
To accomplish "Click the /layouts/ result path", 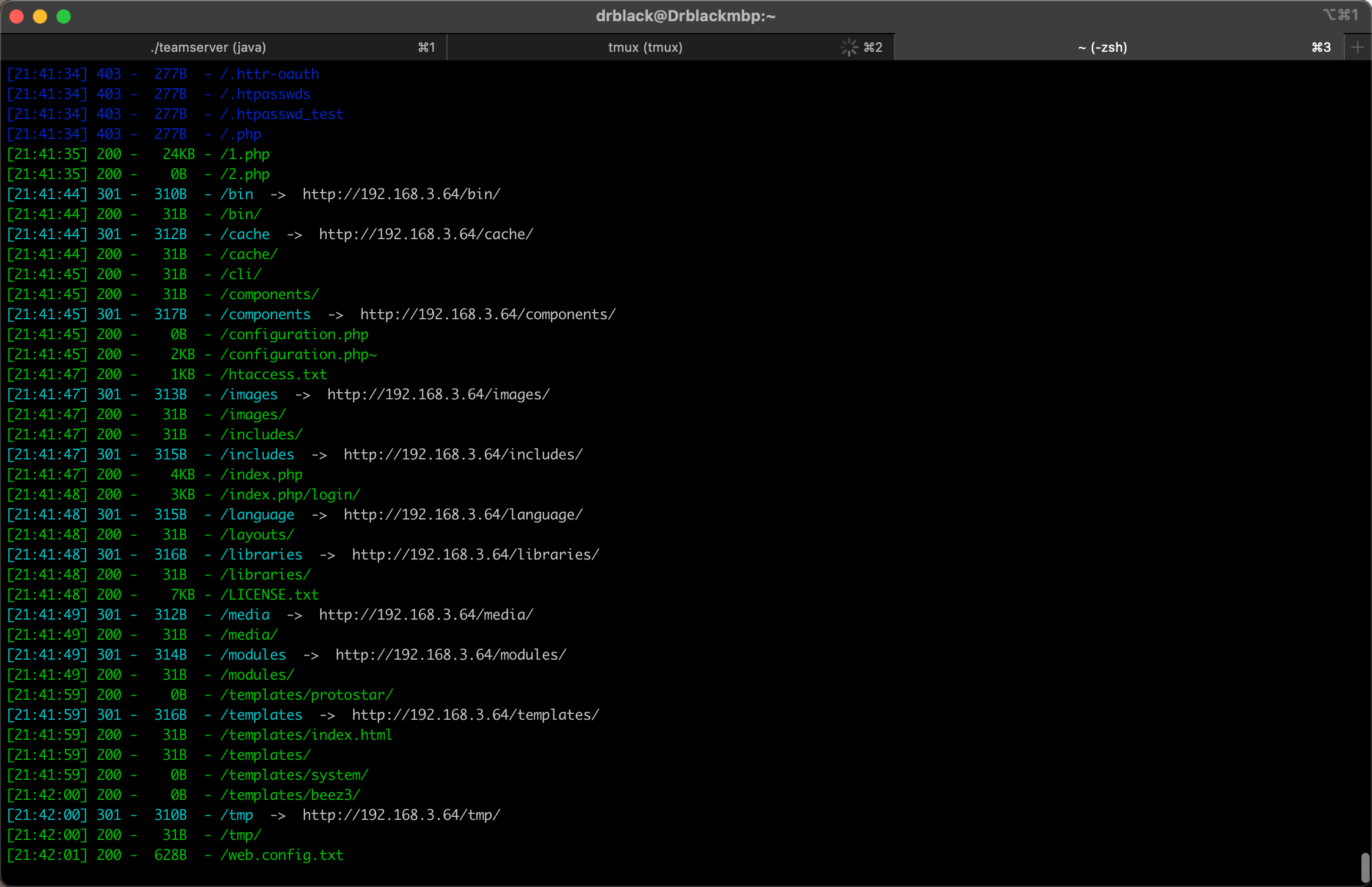I will point(257,535).
